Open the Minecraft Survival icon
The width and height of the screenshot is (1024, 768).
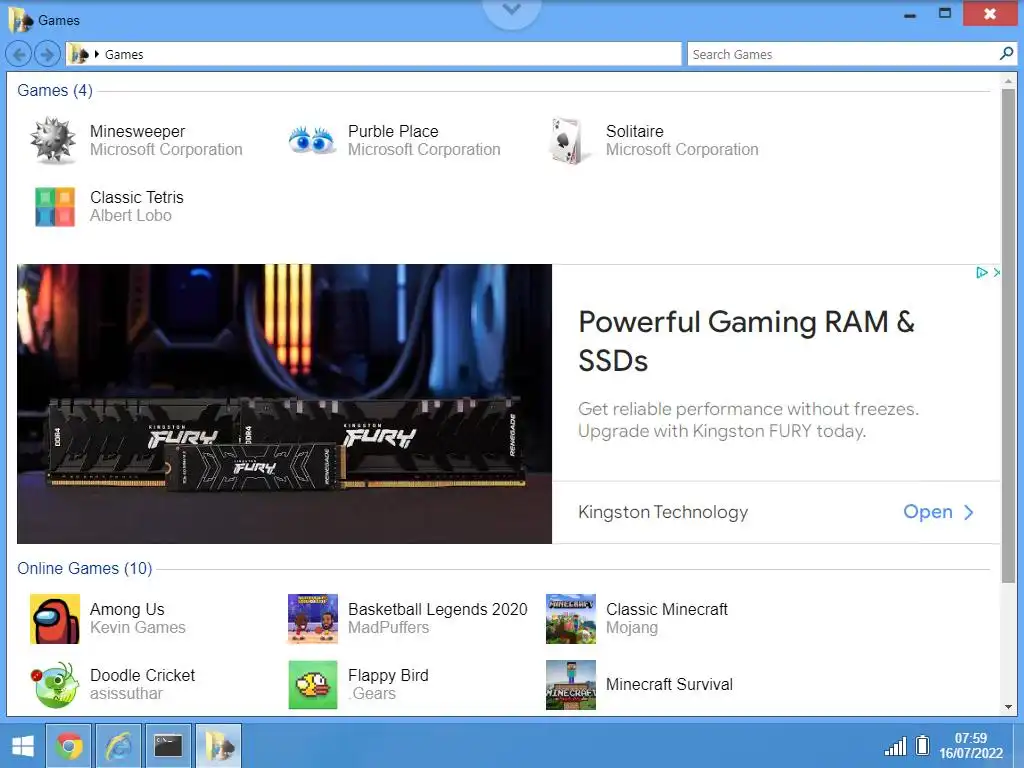(x=571, y=684)
